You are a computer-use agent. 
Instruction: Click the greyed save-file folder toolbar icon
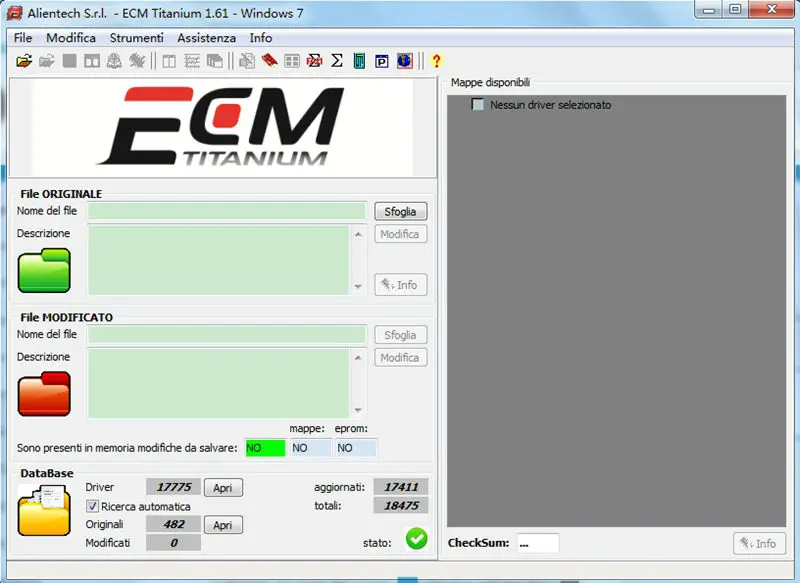46,61
